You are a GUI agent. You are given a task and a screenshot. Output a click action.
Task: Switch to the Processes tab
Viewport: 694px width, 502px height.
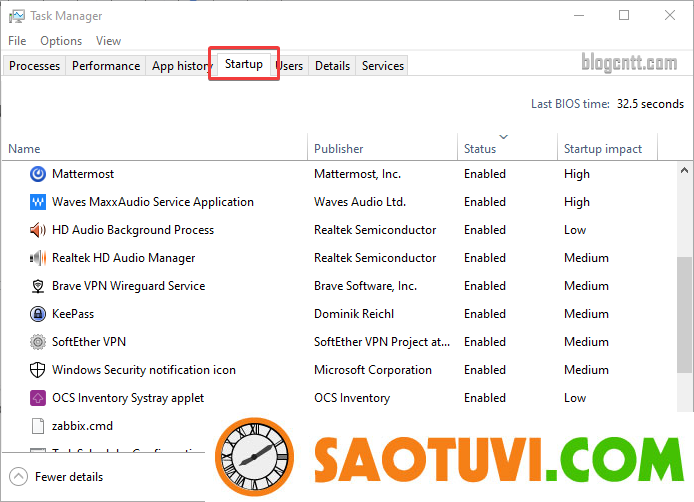tap(34, 66)
